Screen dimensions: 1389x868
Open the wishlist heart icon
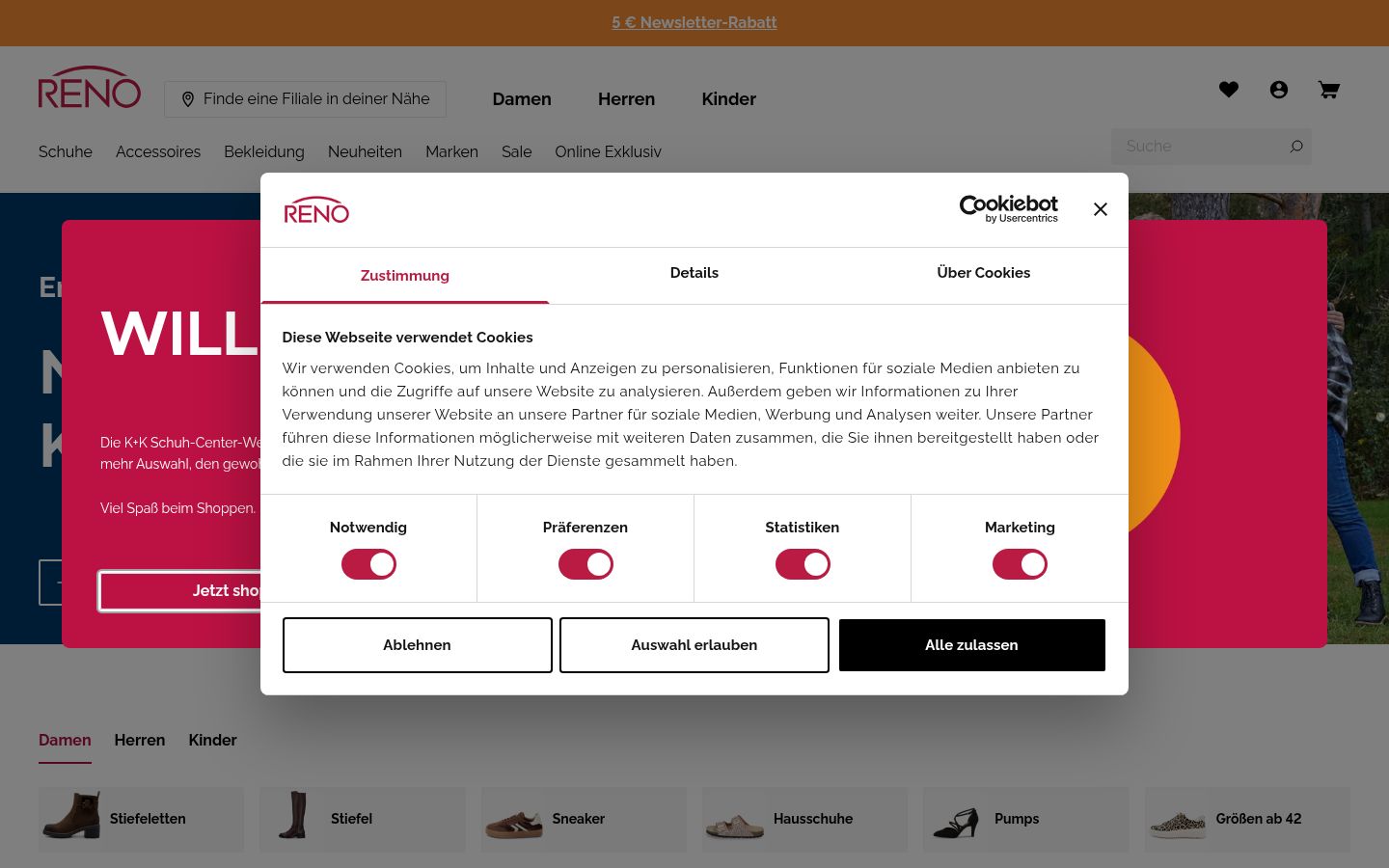[x=1228, y=90]
